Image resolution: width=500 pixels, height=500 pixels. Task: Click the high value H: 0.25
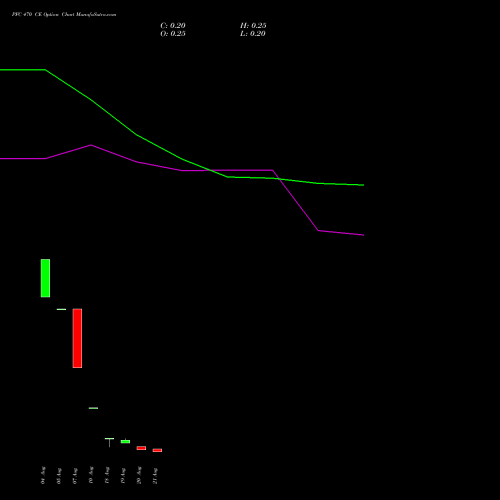(x=253, y=26)
